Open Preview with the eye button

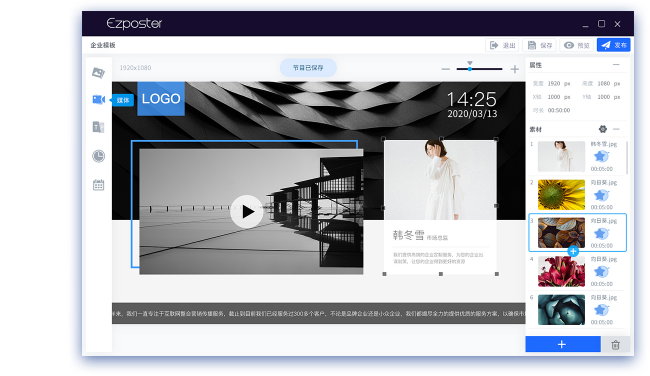(577, 45)
